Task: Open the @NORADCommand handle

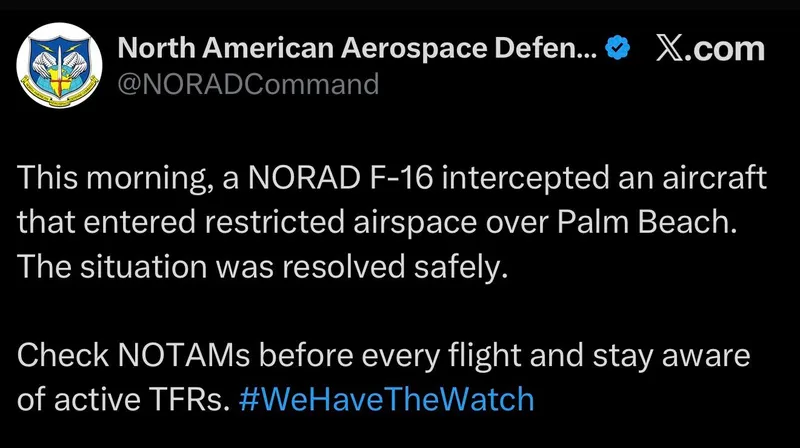Action: pyautogui.click(x=249, y=84)
